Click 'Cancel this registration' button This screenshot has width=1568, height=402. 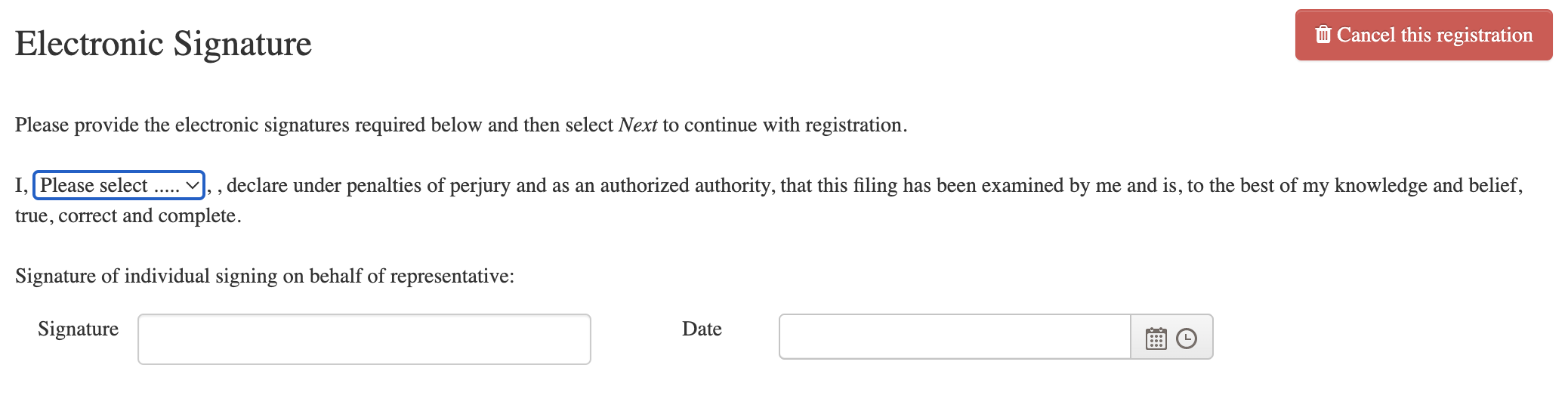click(x=1424, y=35)
